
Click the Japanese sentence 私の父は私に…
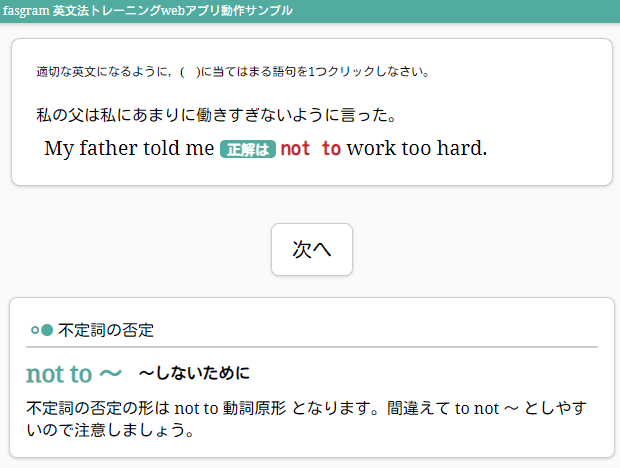click(x=216, y=115)
